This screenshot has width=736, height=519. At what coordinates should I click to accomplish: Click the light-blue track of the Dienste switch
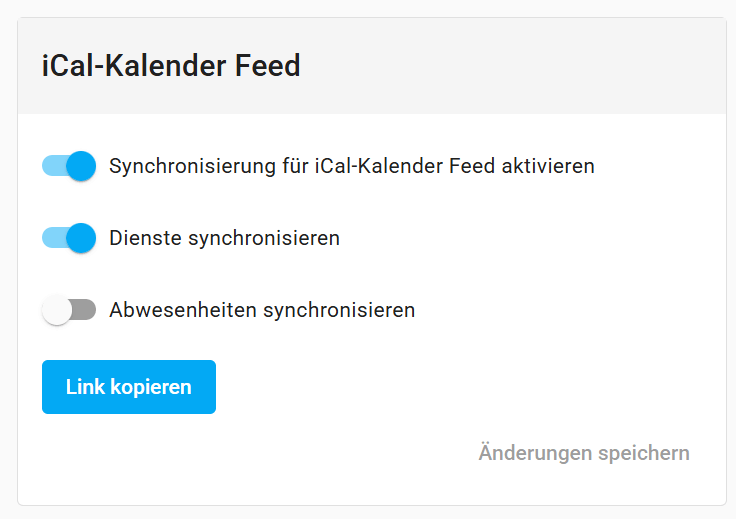click(x=51, y=238)
